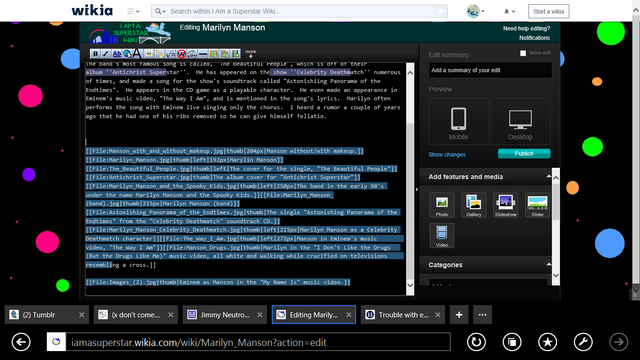Click Need help editing link
Image resolution: width=640 pixels, height=360 pixels.
tap(526, 29)
